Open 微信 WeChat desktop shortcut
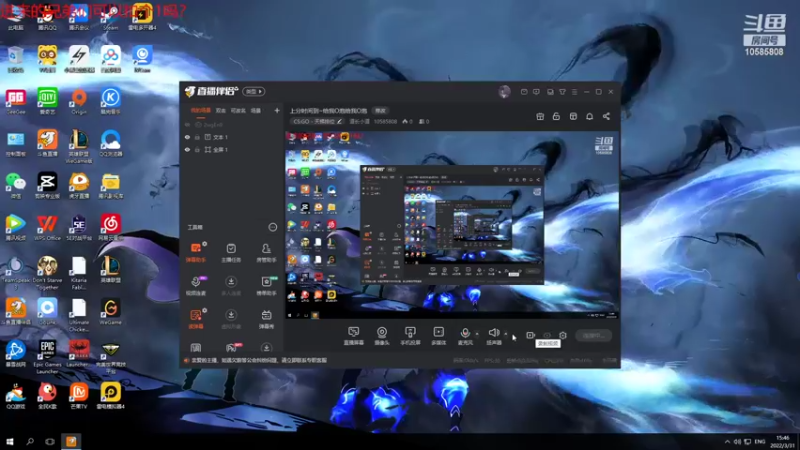This screenshot has width=800, height=450. 15,185
